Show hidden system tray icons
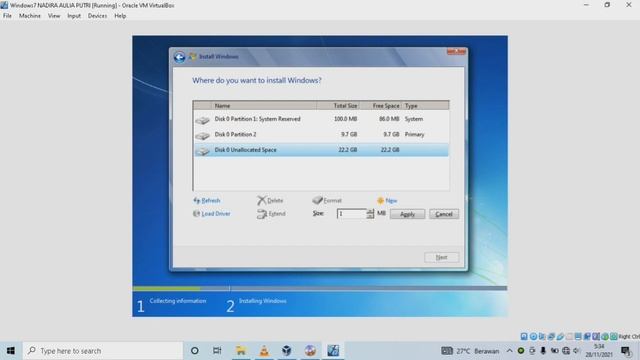640x360 pixels. 509,351
